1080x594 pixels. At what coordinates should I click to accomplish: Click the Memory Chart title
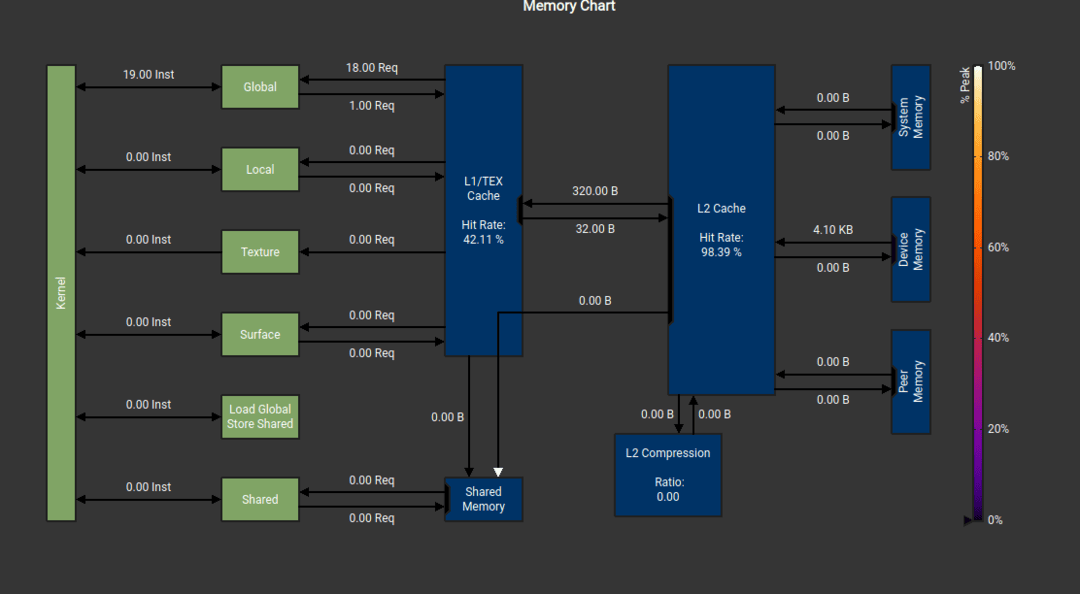coord(569,6)
